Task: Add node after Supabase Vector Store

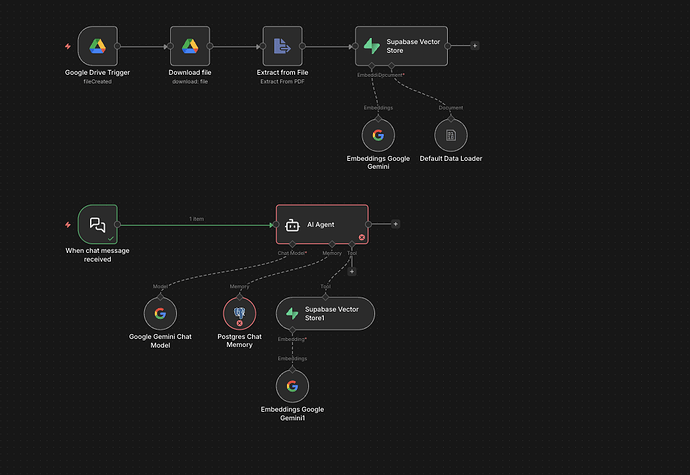Action: [475, 45]
